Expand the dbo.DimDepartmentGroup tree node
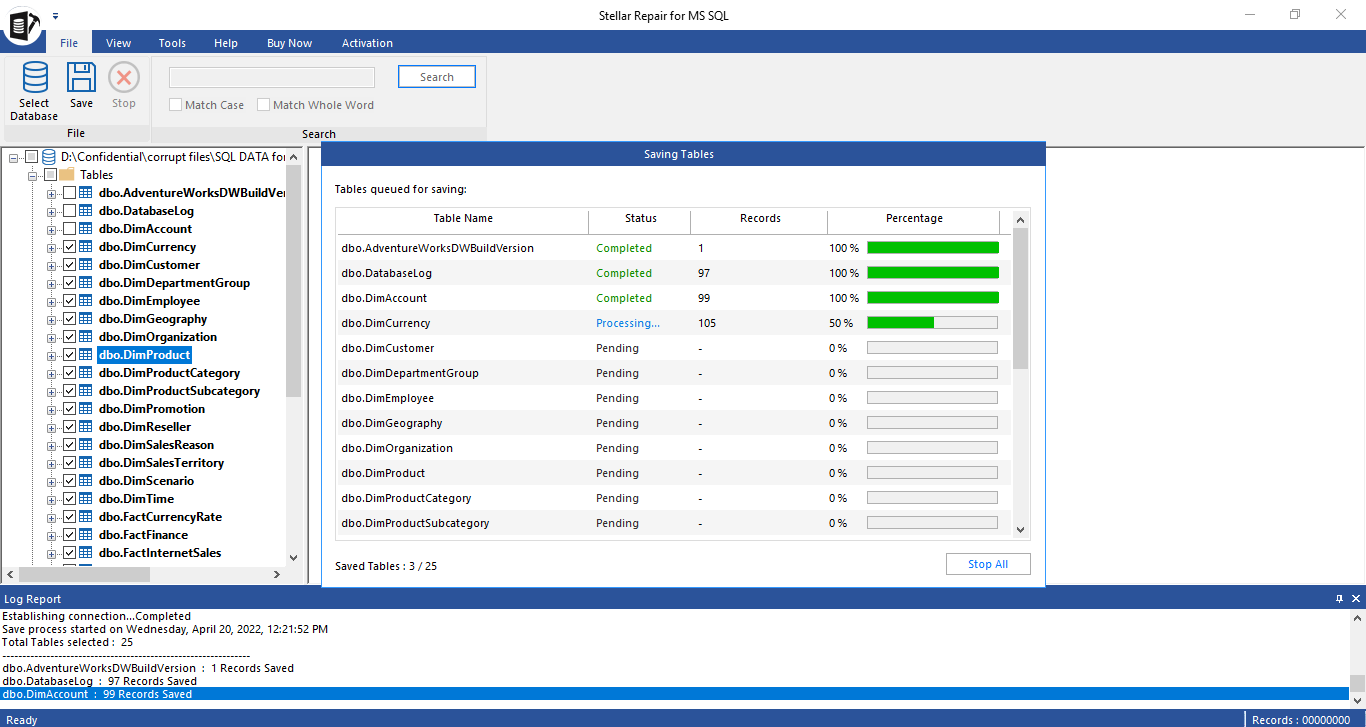Screen dimensions: 1366x727 click(x=52, y=283)
